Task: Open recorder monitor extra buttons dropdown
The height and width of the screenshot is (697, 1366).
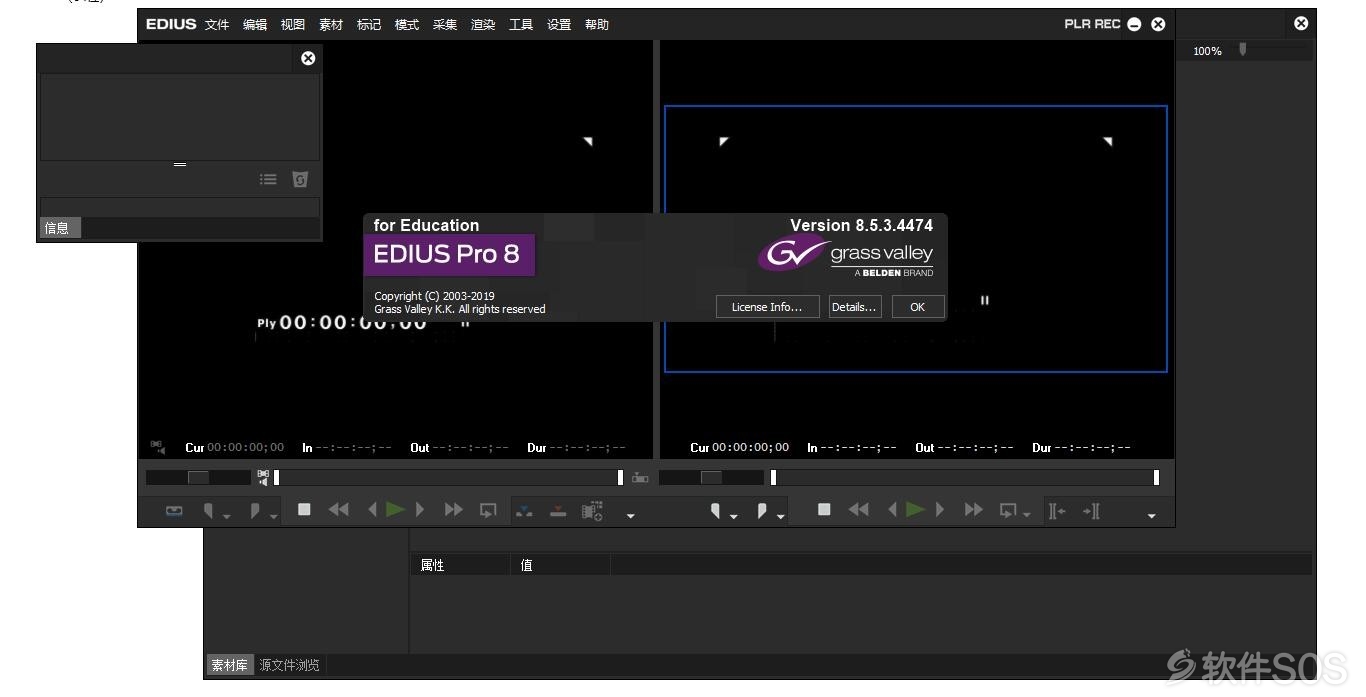Action: coord(1151,516)
